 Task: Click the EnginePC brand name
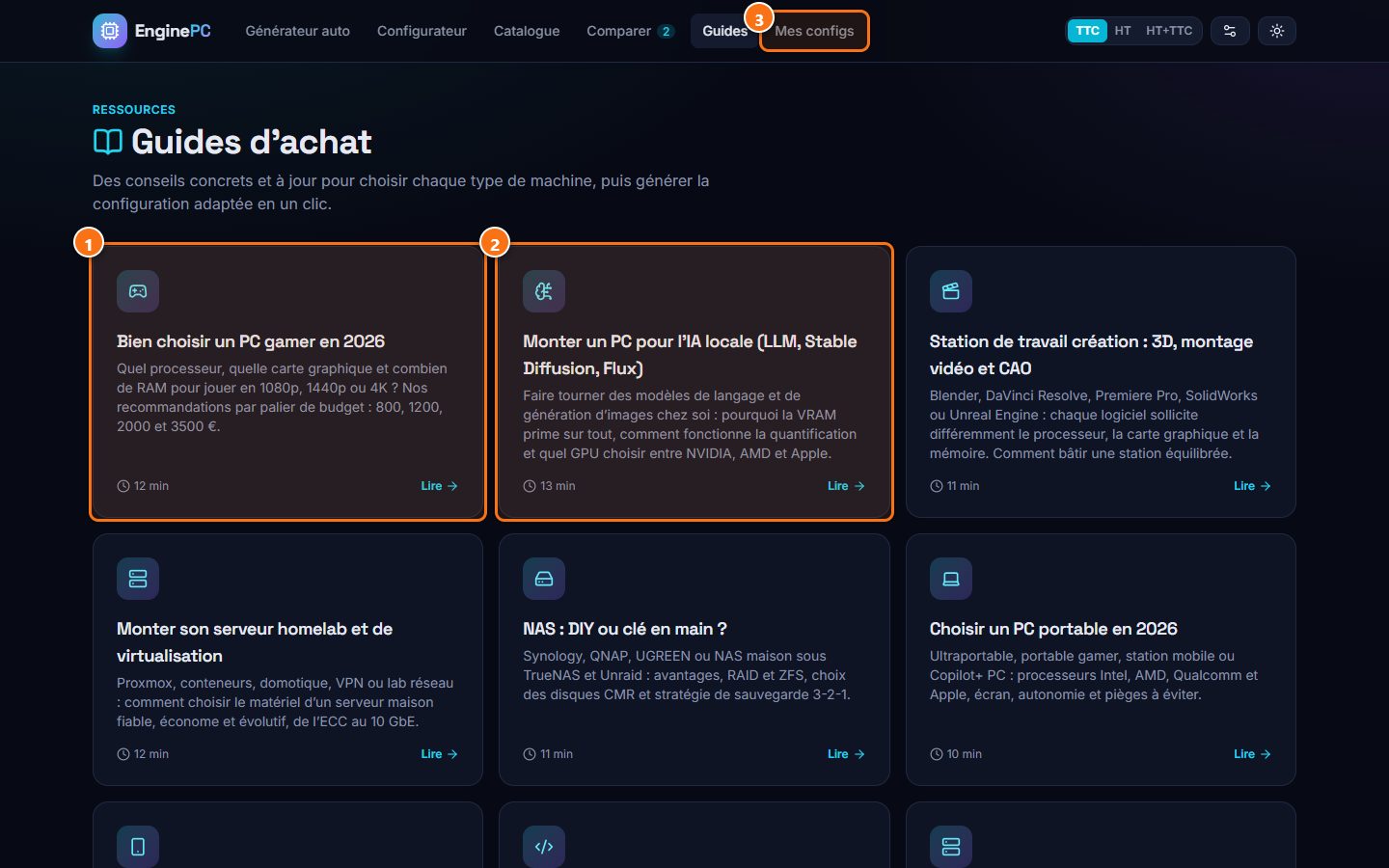pos(173,31)
